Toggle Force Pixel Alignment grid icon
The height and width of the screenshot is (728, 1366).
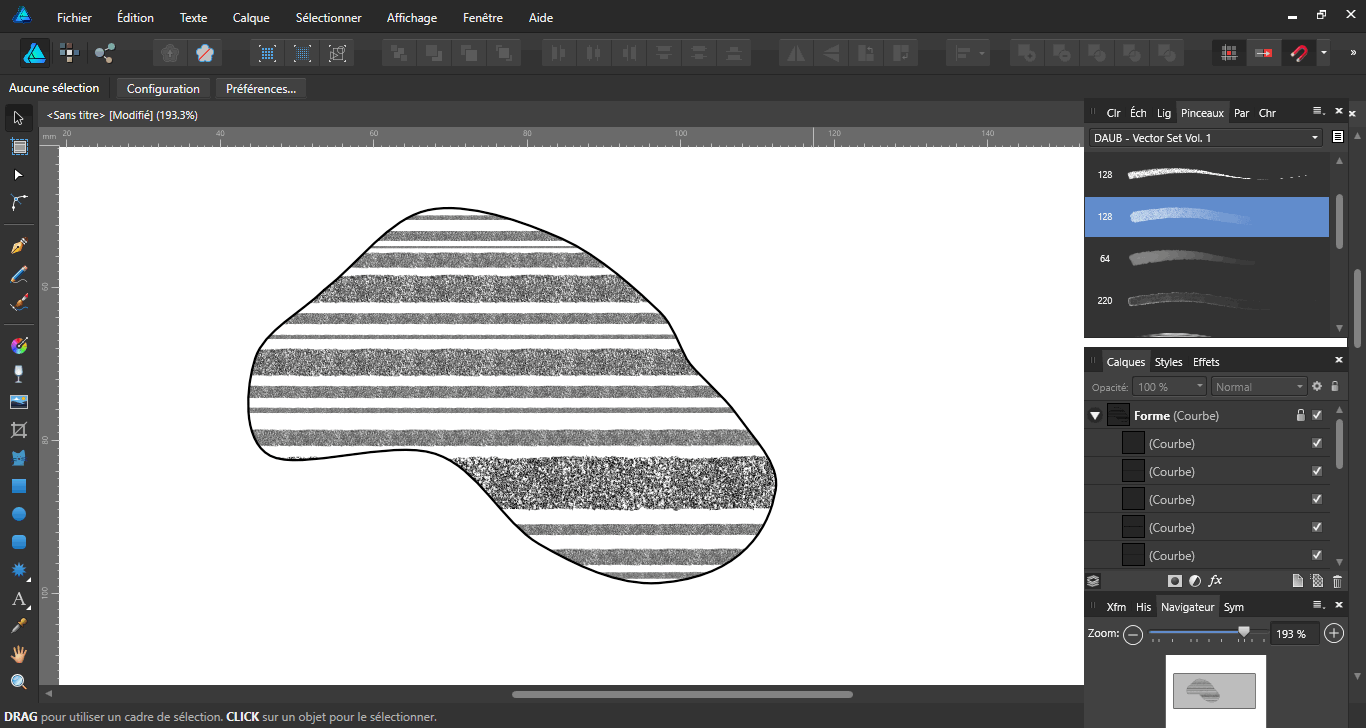(x=1229, y=53)
